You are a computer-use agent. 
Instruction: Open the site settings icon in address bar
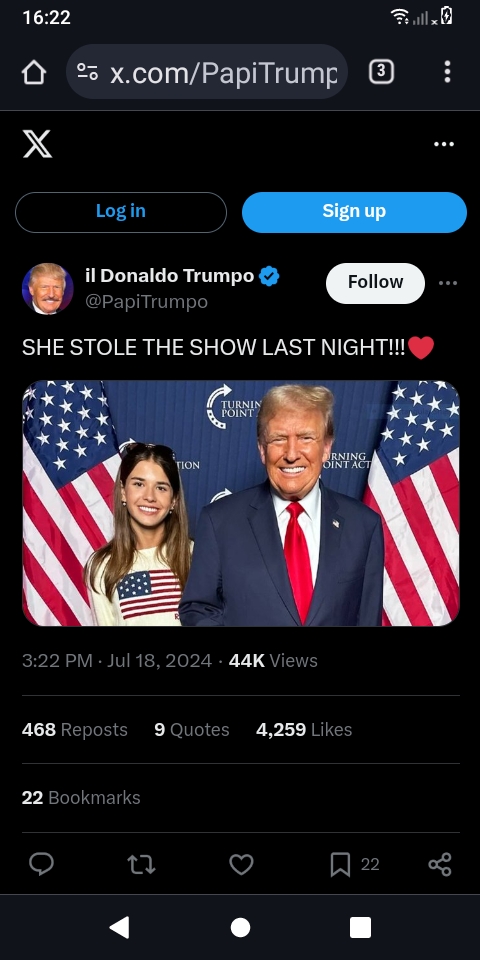(x=88, y=72)
